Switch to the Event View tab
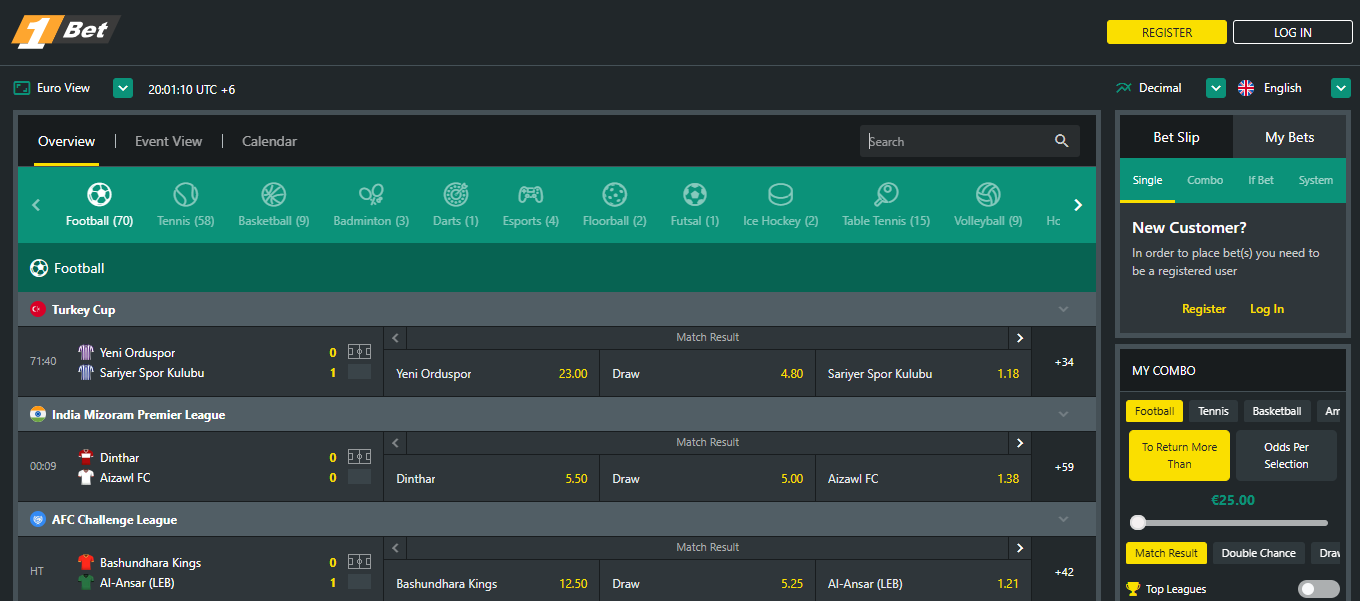 tap(168, 141)
